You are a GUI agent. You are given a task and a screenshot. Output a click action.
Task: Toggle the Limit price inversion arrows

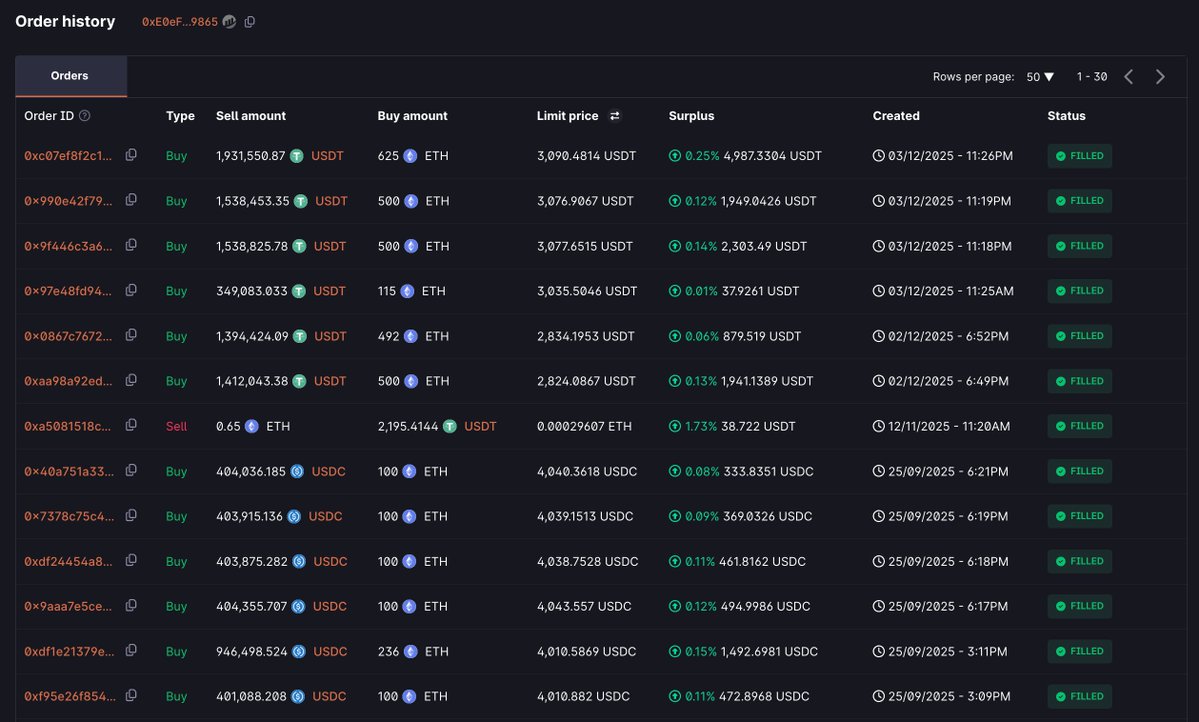pyautogui.click(x=614, y=116)
